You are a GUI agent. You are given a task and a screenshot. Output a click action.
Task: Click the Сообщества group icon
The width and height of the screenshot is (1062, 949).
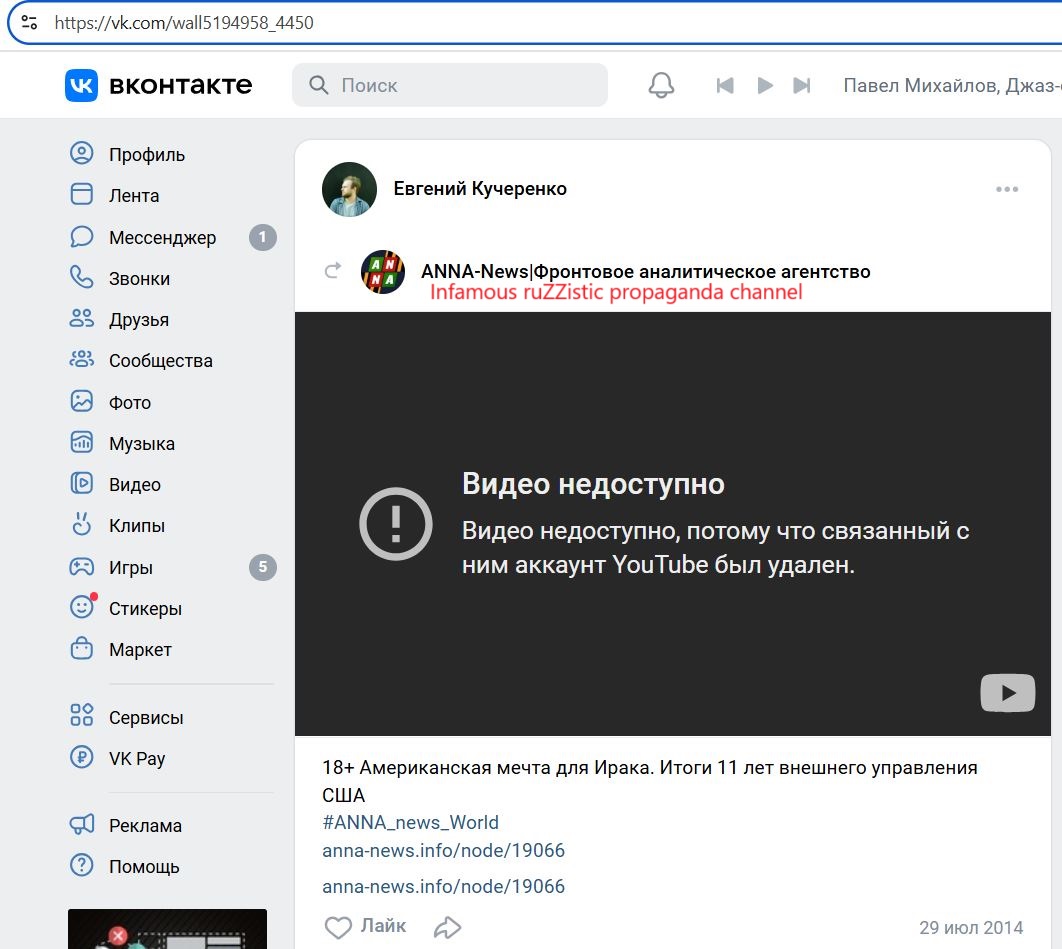(x=82, y=360)
